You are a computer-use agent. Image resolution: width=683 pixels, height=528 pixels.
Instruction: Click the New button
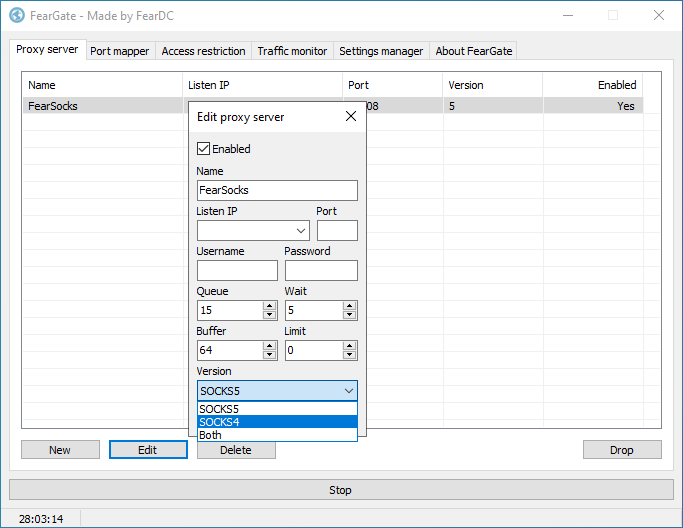point(60,450)
